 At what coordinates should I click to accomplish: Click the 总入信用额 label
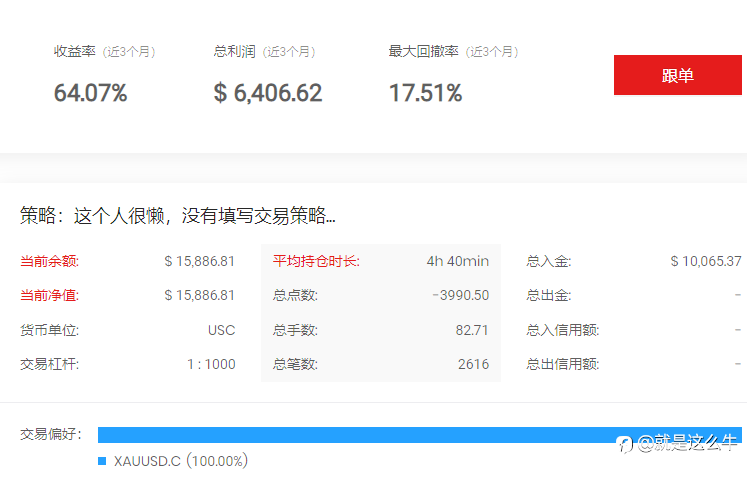click(563, 330)
